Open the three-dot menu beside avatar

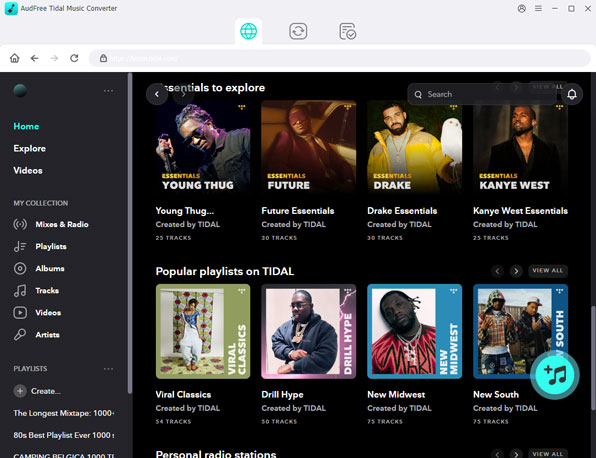[x=108, y=91]
